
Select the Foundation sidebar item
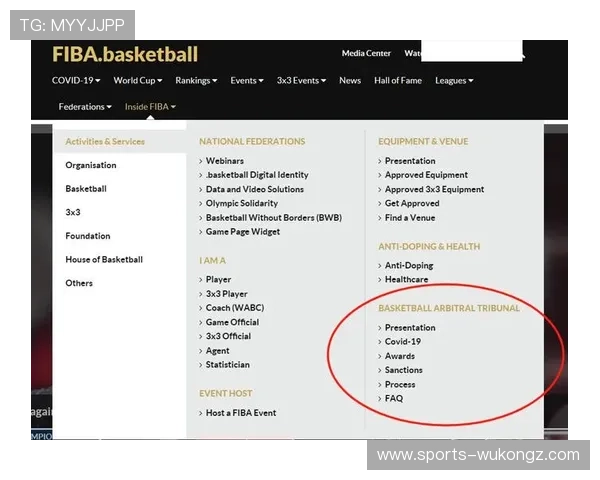(x=88, y=236)
